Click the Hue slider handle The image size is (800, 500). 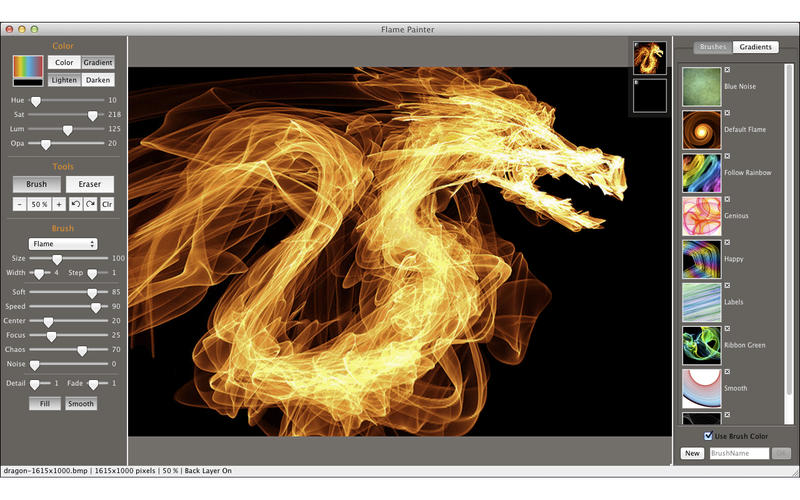point(36,101)
